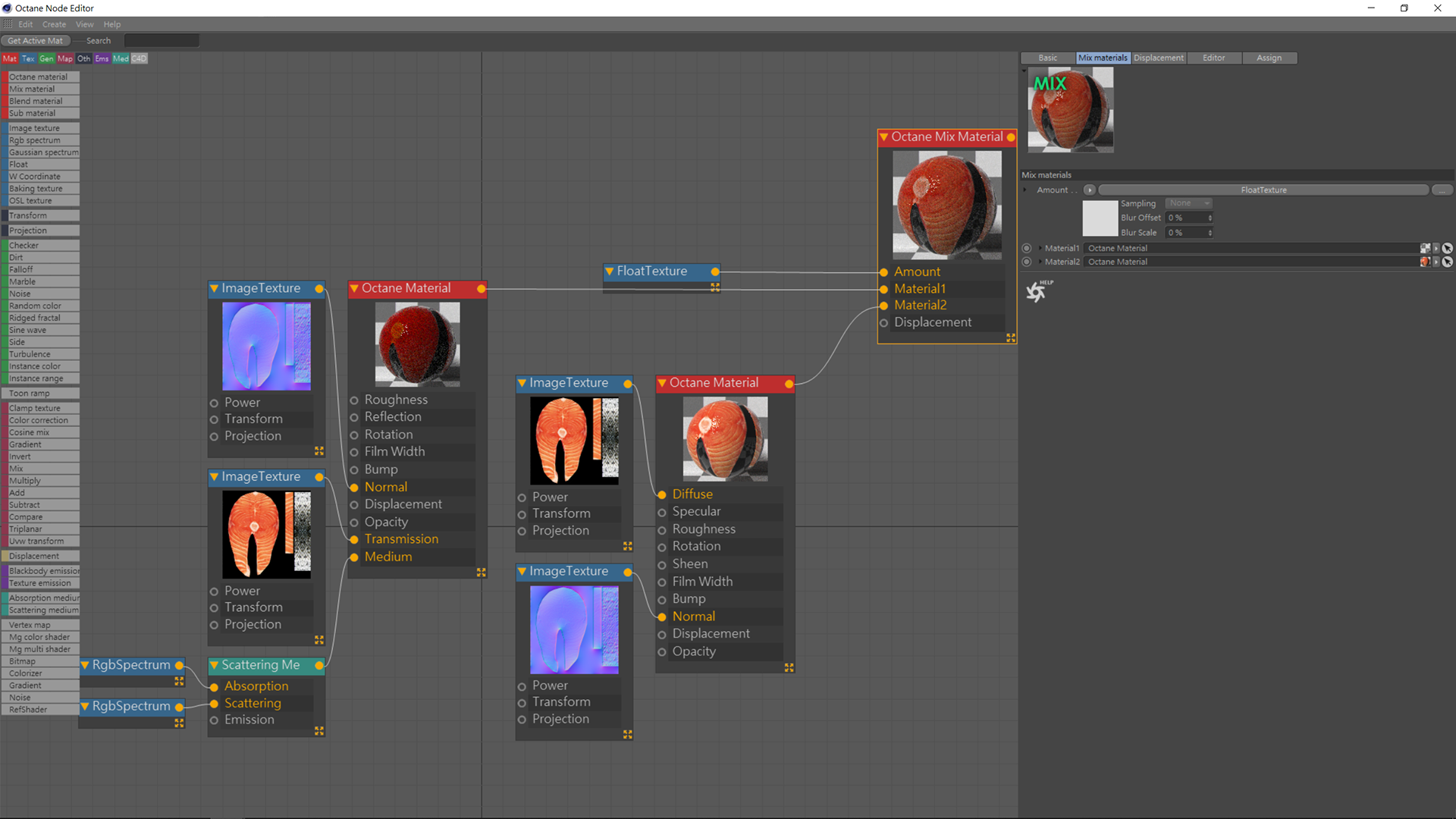This screenshot has width=1456, height=819.
Task: Switch to the Assign tab
Action: pyautogui.click(x=1269, y=58)
